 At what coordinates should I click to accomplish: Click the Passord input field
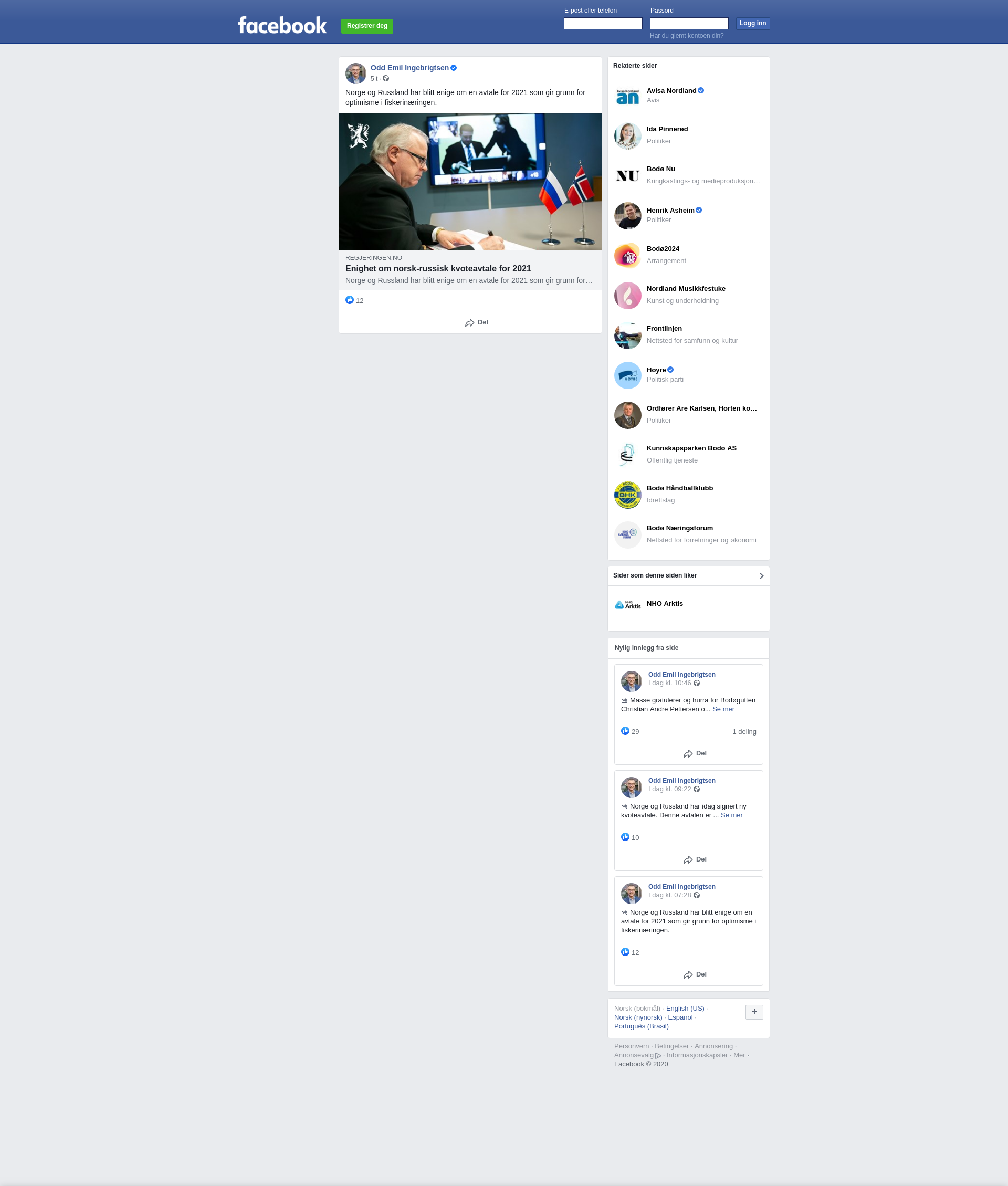coord(689,24)
